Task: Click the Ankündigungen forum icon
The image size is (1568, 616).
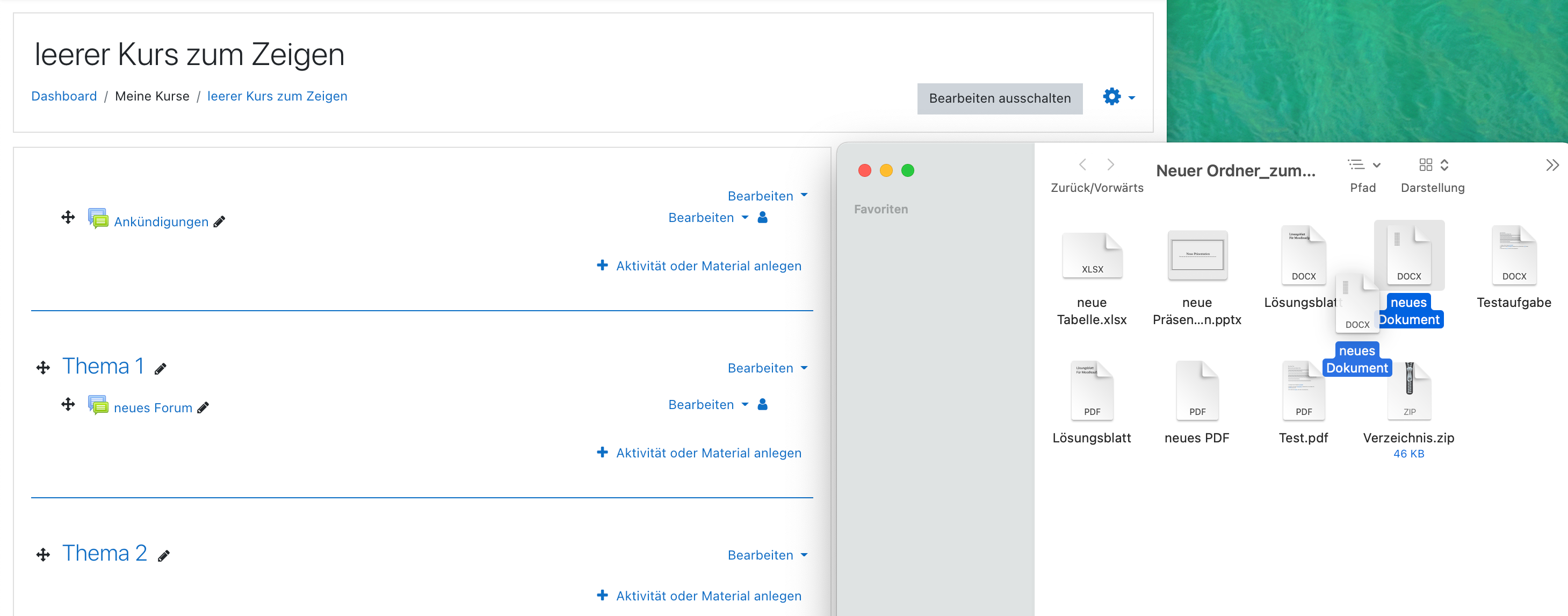Action: point(97,218)
